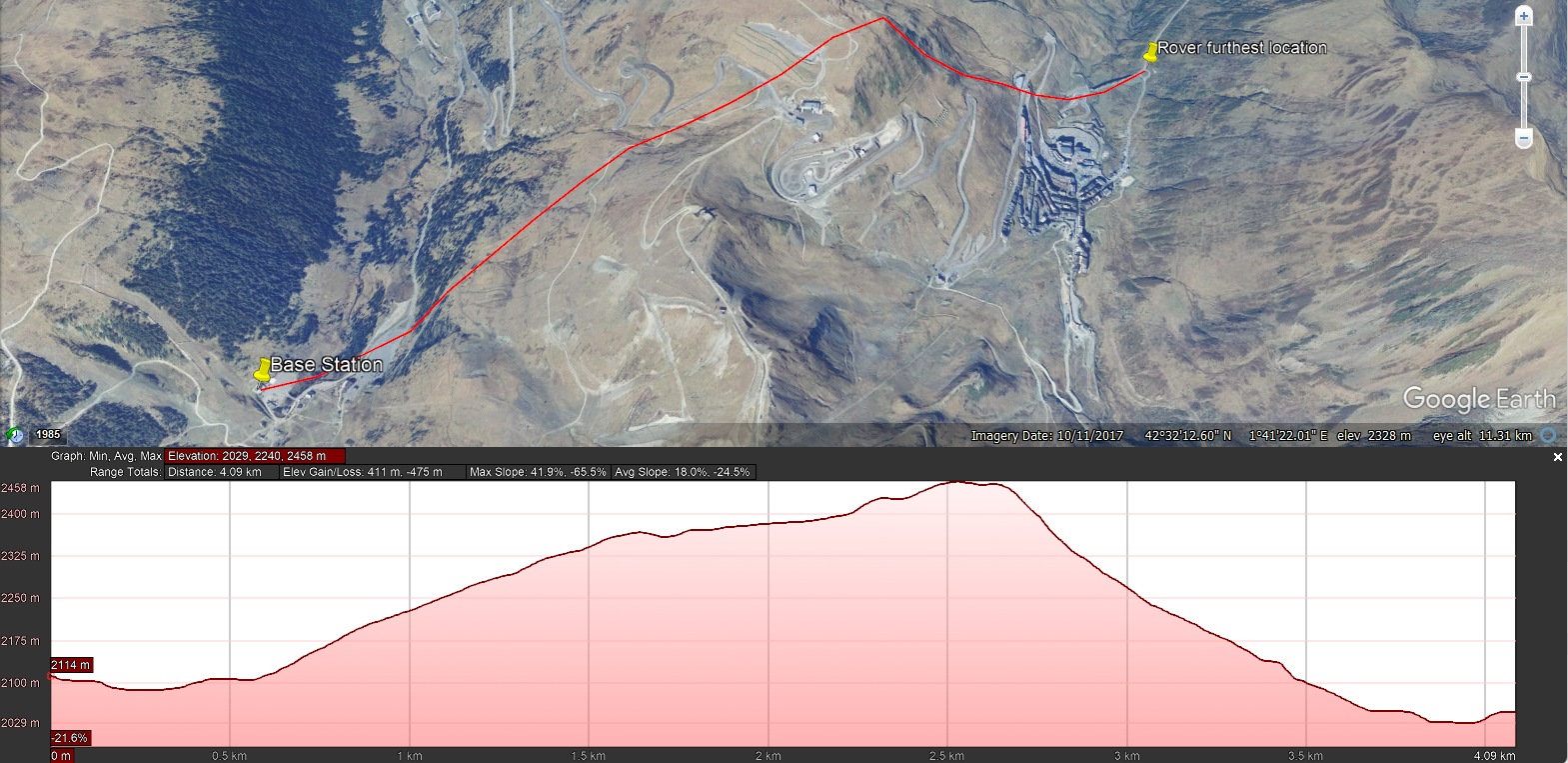Click the 1985 historical imagery year
Viewport: 1568px width, 763px height.
pos(48,435)
